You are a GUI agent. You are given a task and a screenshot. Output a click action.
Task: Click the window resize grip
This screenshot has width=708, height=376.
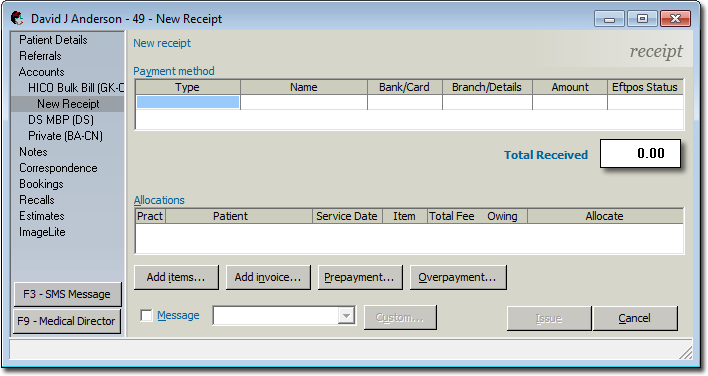pos(685,353)
